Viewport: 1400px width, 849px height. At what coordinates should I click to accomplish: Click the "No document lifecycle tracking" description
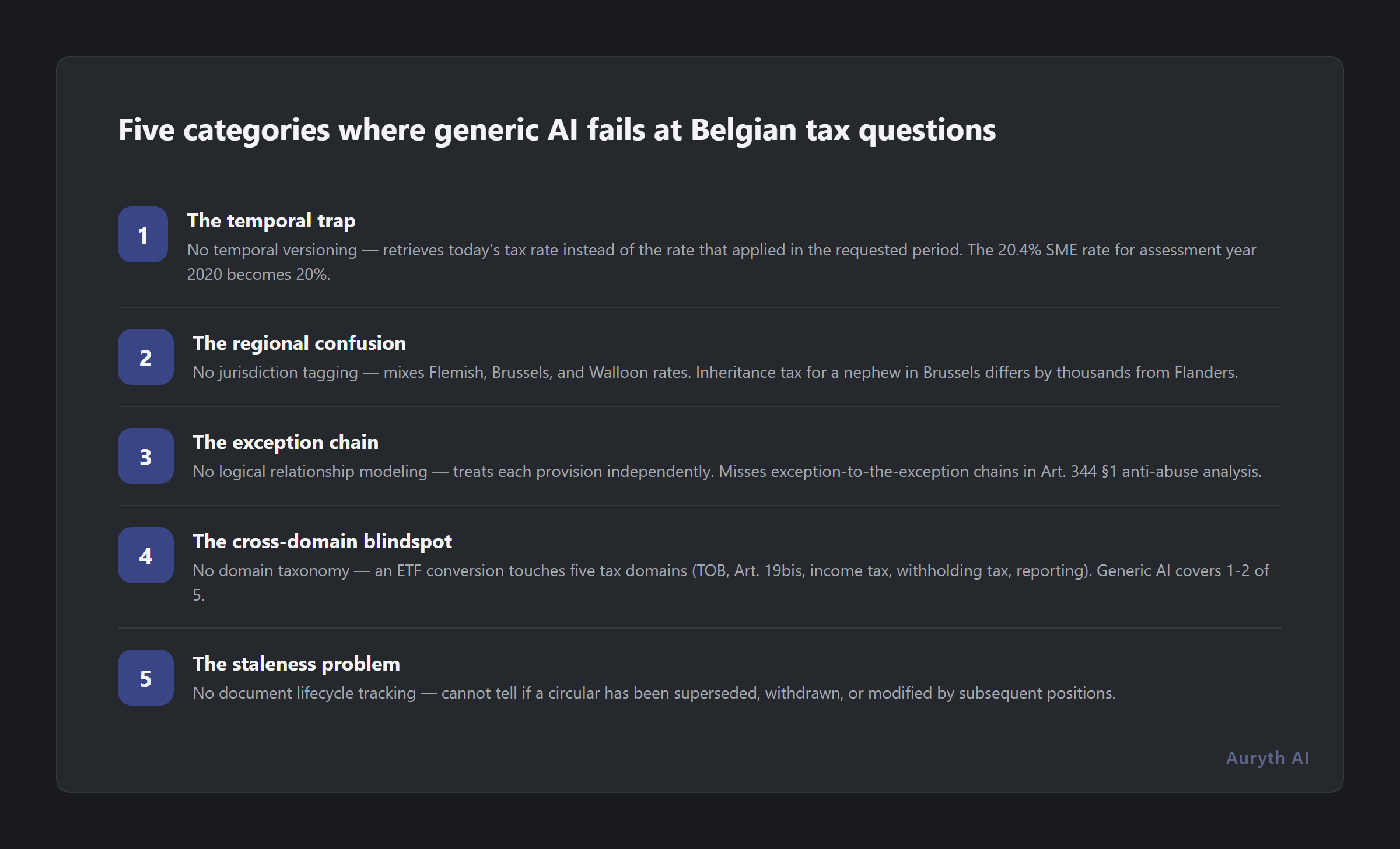pyautogui.click(x=304, y=693)
